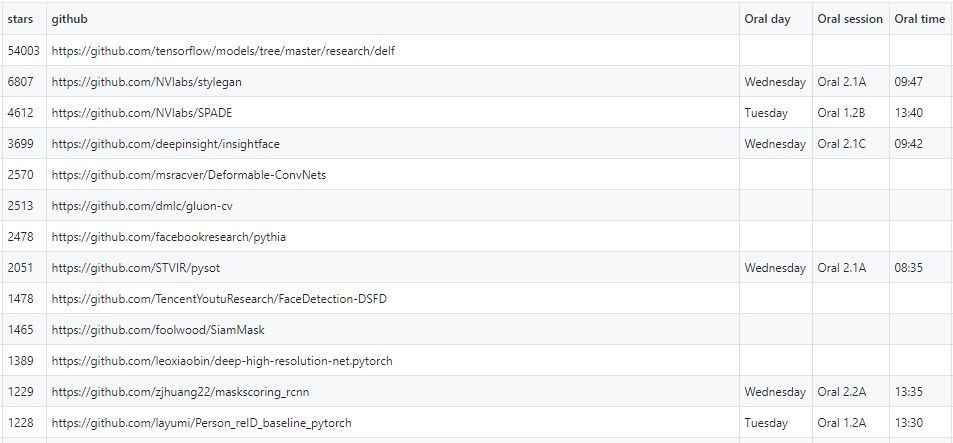Open the NVlabs stylegan repository link
The width and height of the screenshot is (953, 443).
tap(146, 82)
